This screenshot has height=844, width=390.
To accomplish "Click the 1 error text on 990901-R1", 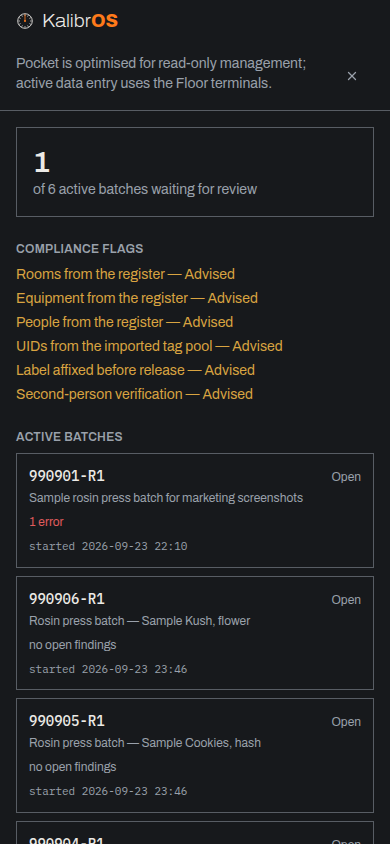I will coord(46,522).
